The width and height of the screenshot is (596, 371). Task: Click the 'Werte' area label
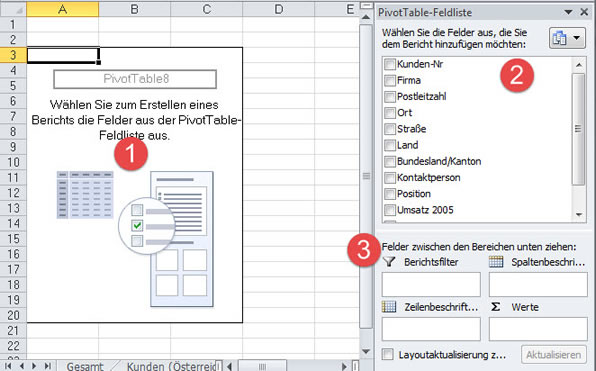525,307
